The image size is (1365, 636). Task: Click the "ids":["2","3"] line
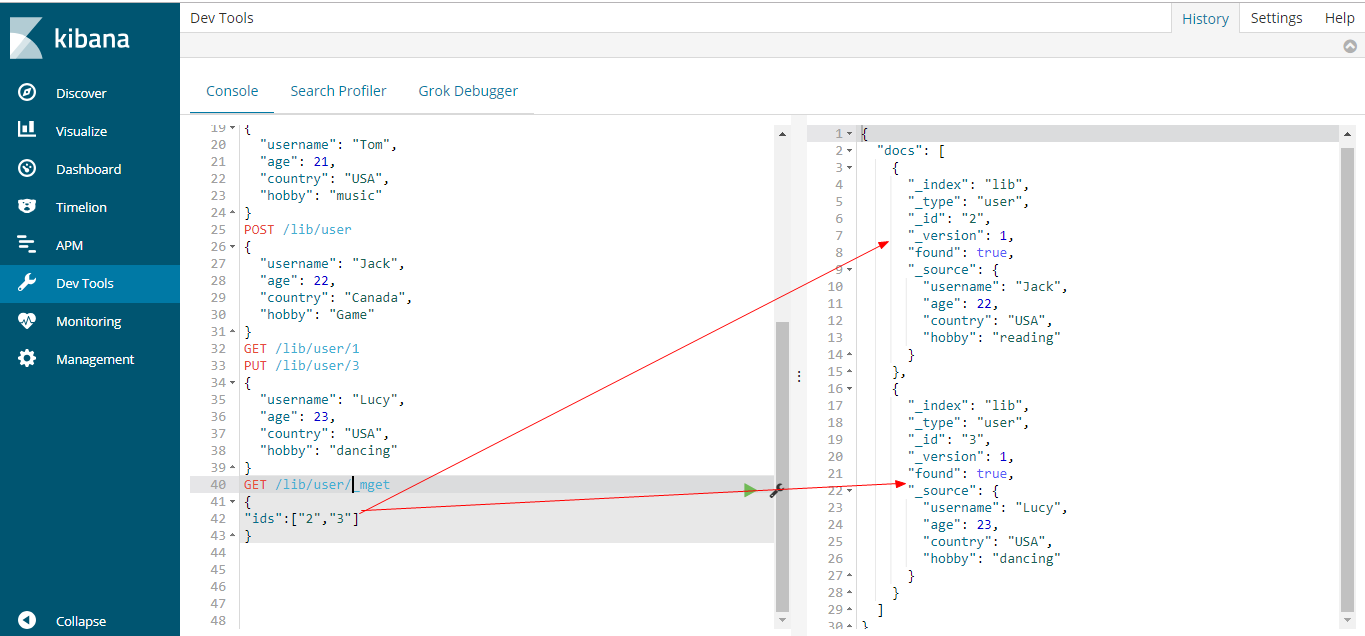[x=301, y=518]
